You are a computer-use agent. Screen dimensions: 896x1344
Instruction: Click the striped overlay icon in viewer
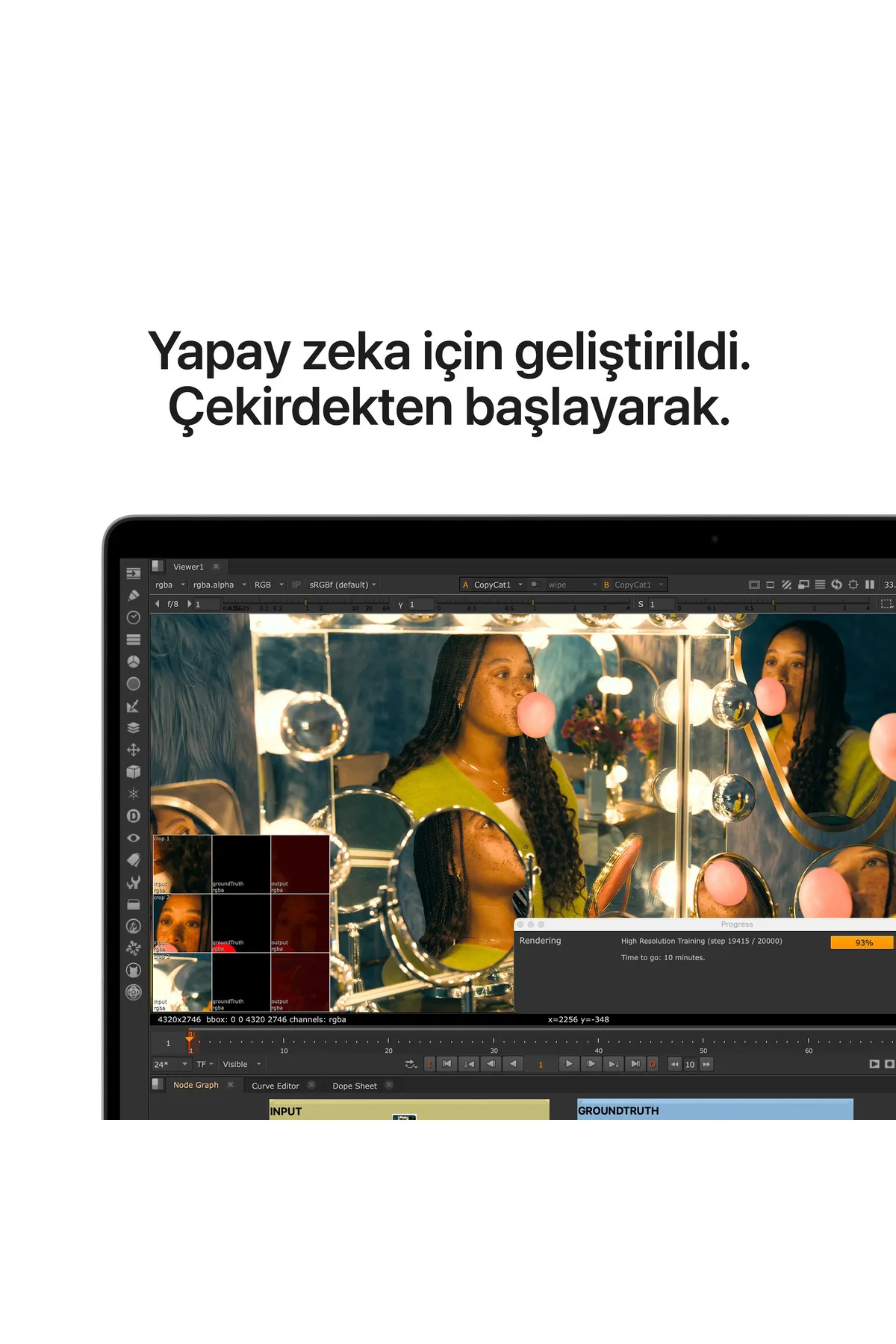tap(786, 585)
